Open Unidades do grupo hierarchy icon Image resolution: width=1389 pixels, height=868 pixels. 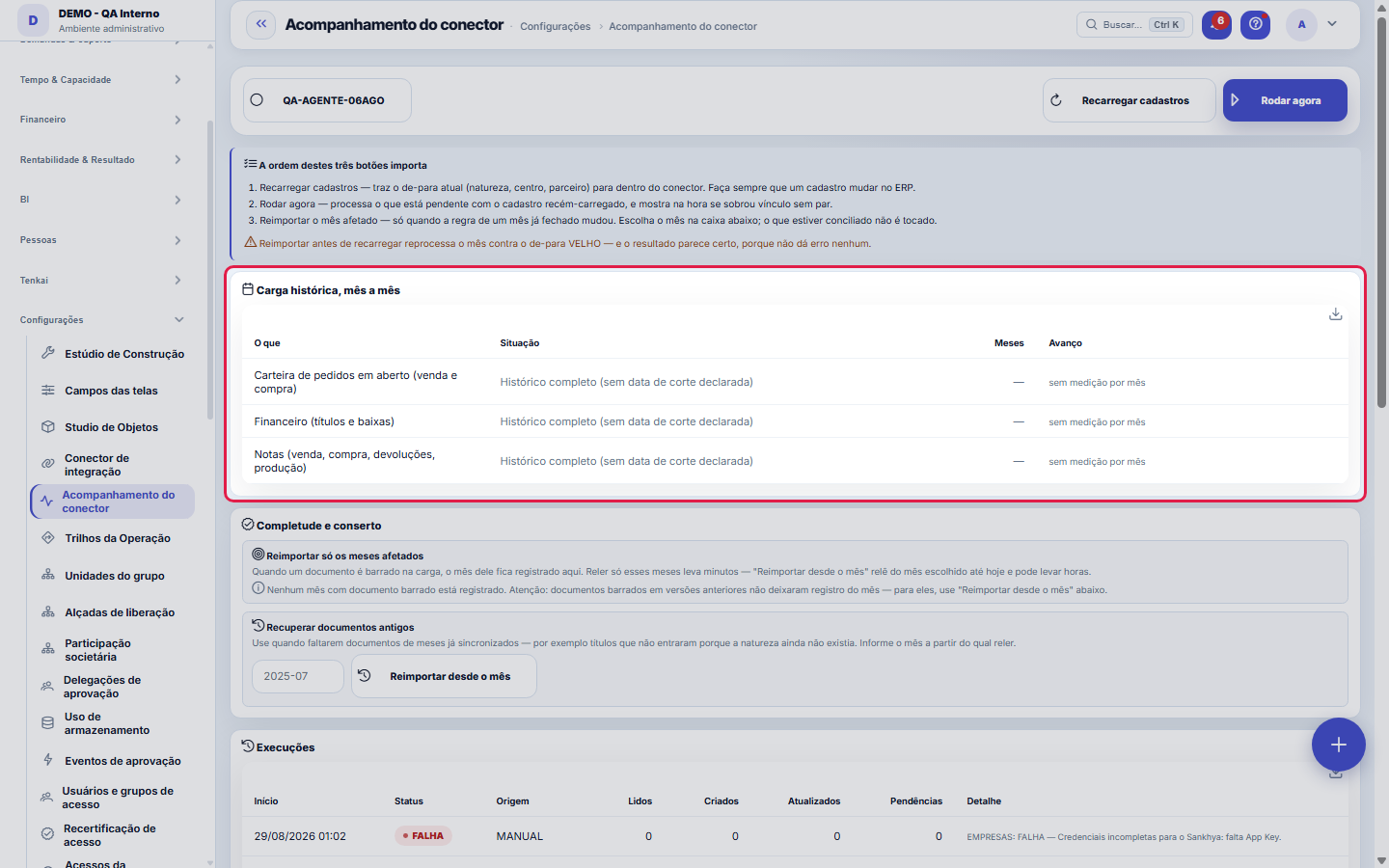47,575
